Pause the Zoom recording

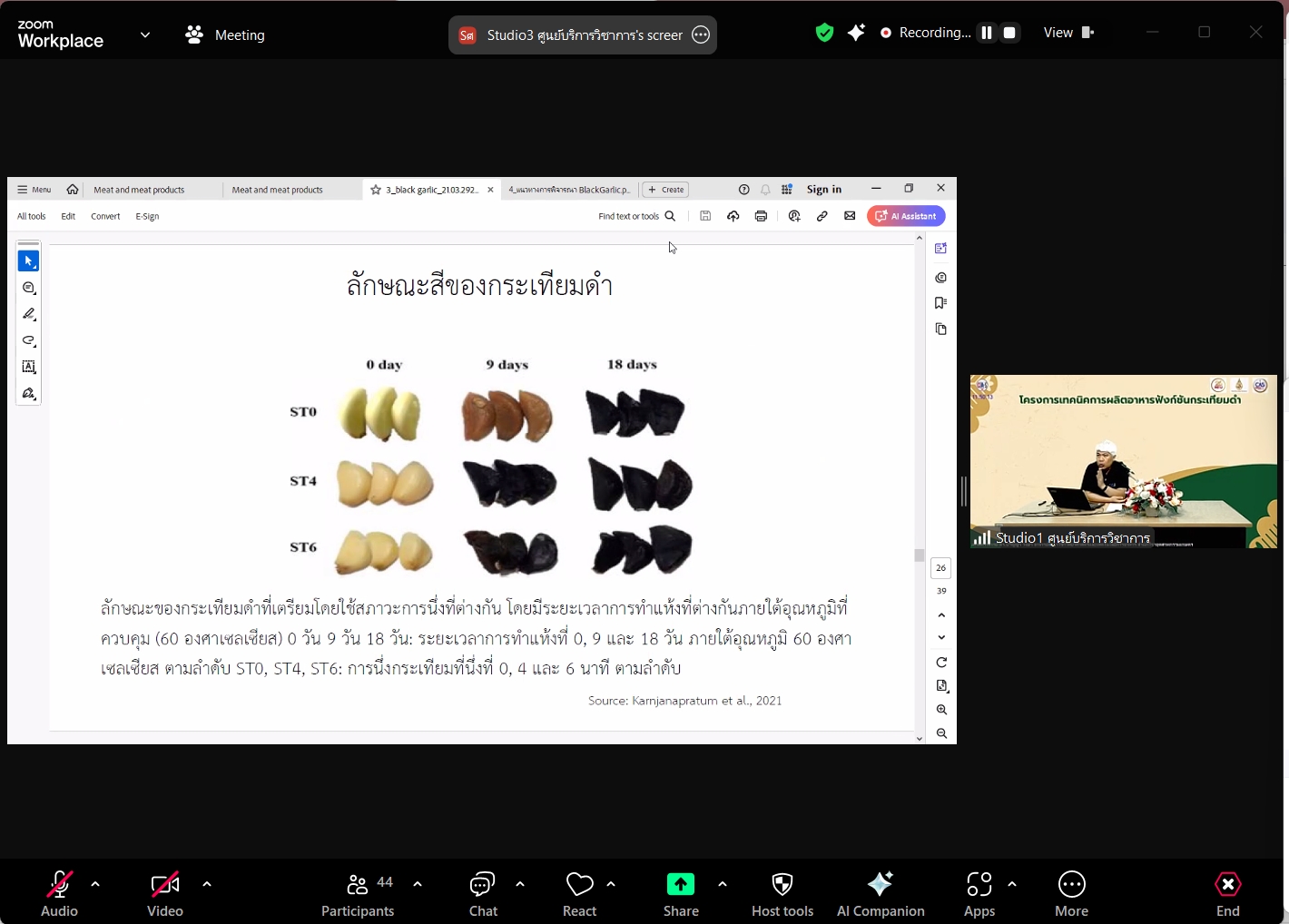click(x=987, y=33)
